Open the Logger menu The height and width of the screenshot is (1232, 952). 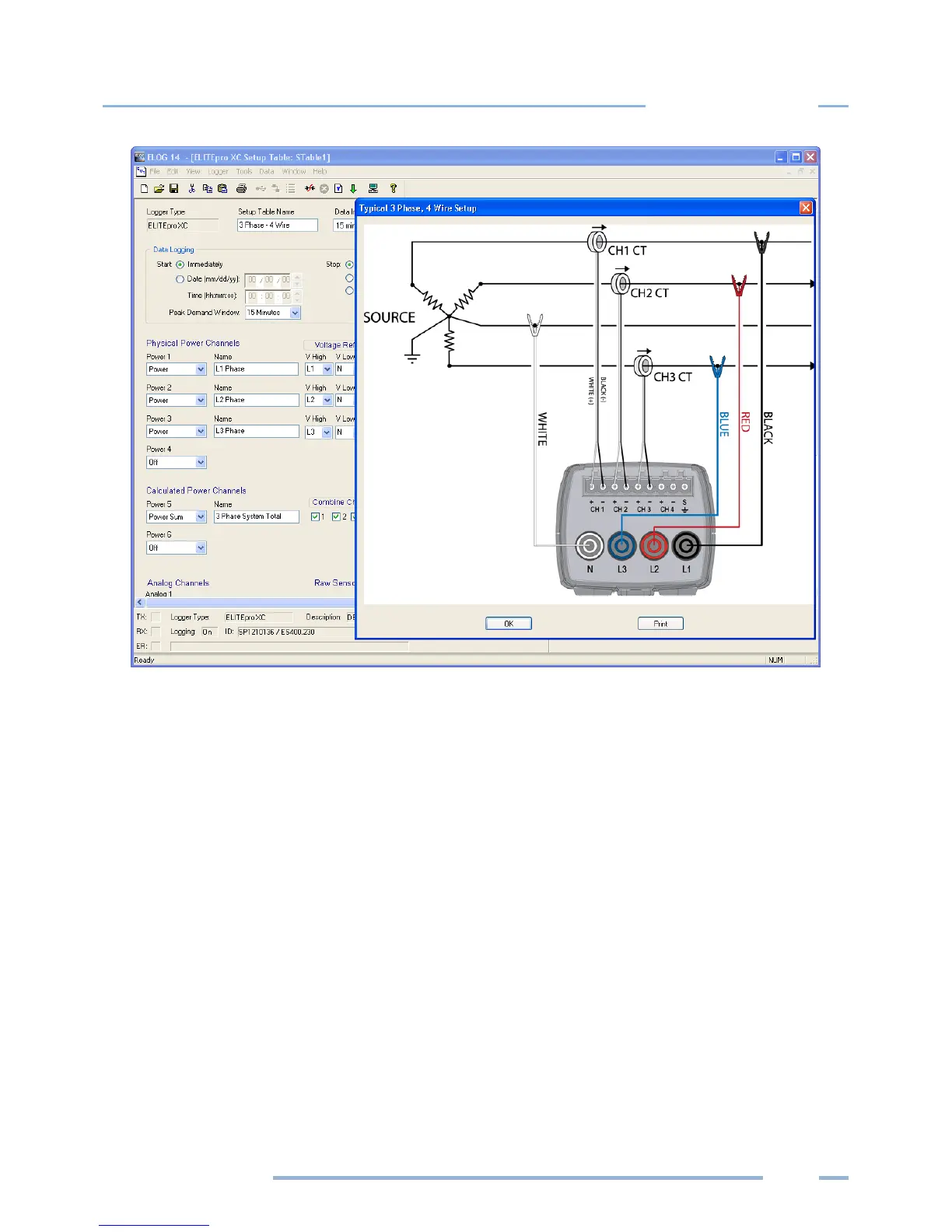click(218, 171)
